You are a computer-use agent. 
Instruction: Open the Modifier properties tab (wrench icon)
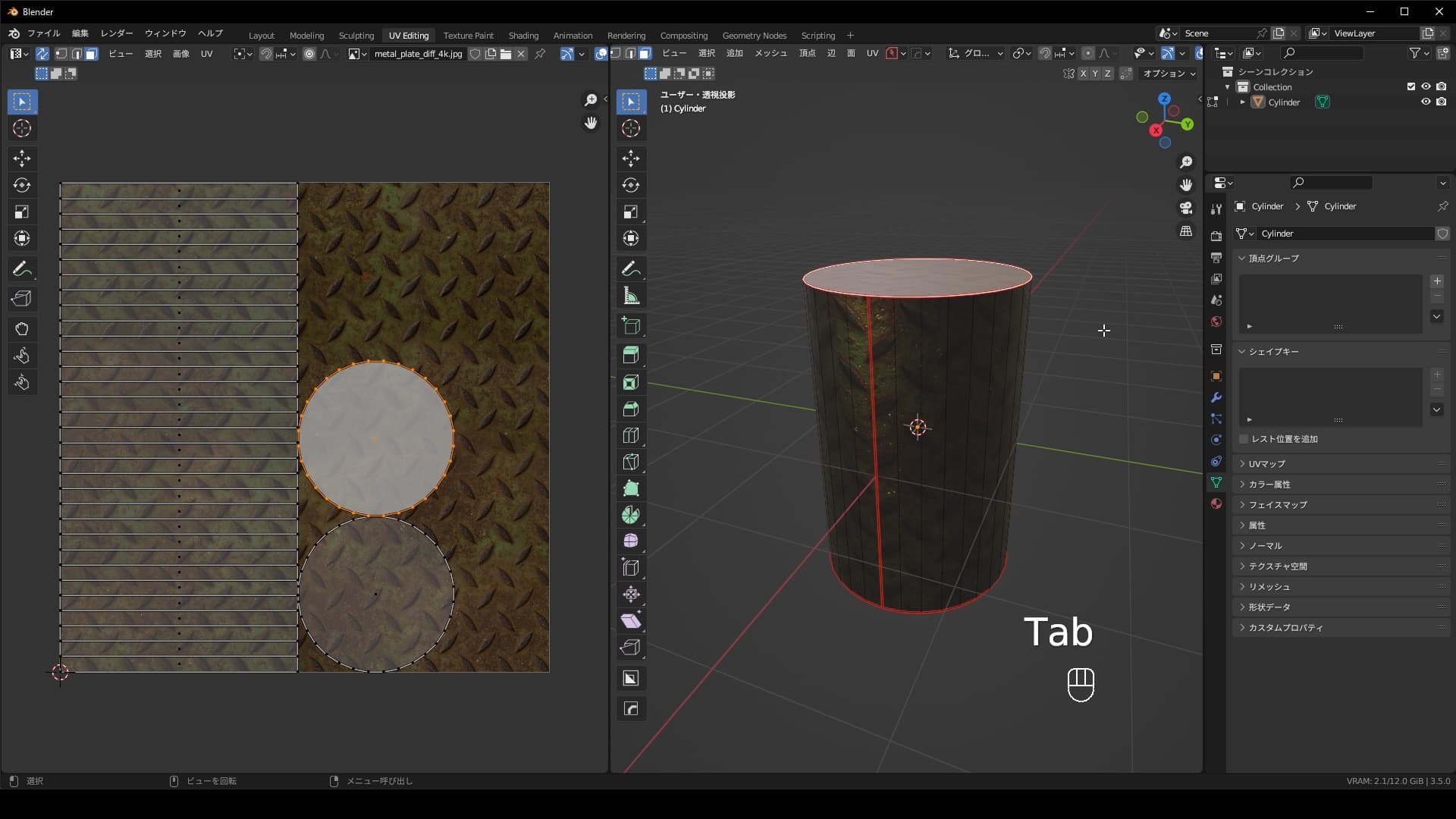click(x=1216, y=397)
